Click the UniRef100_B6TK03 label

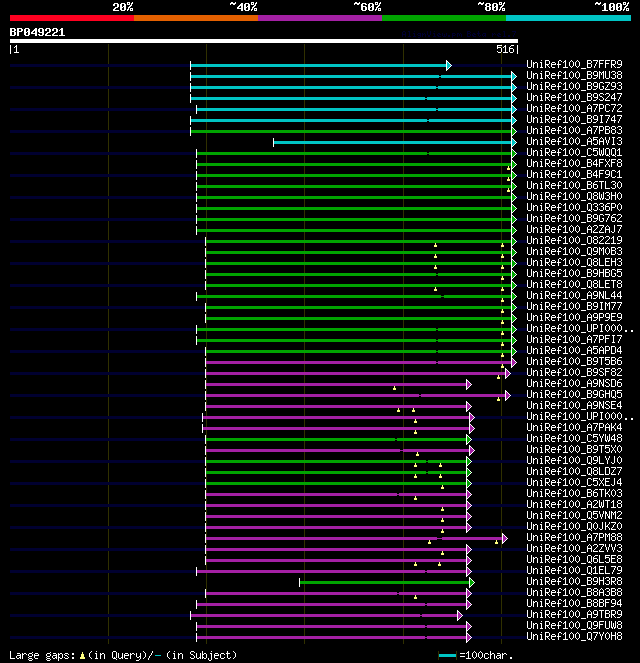coord(574,493)
